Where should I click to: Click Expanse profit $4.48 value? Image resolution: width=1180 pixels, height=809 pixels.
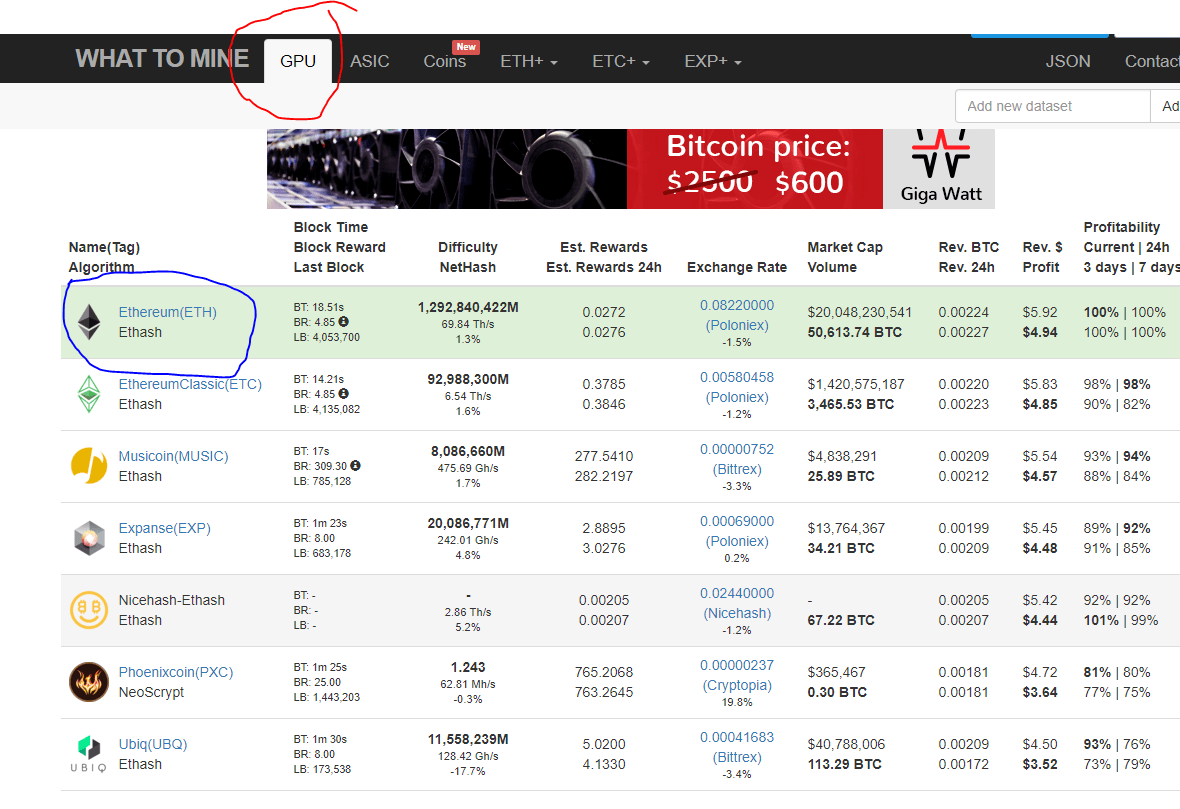(1040, 549)
